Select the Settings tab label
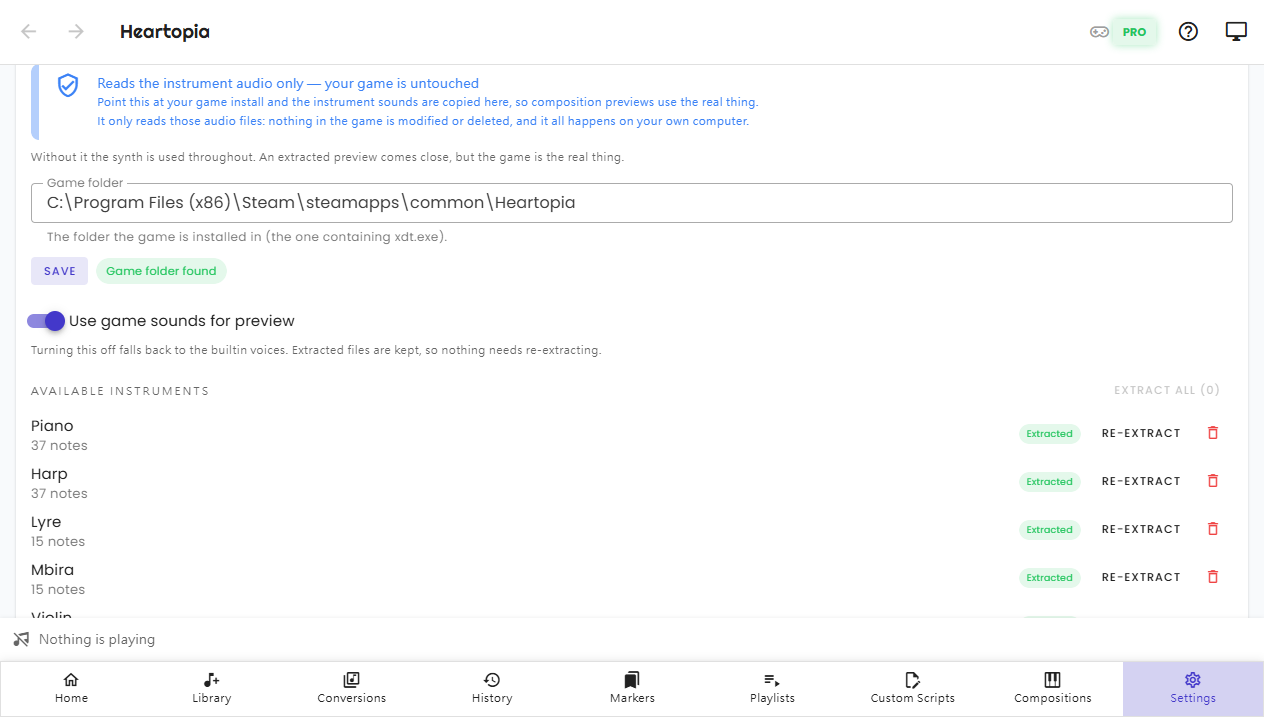 pyautogui.click(x=1193, y=698)
